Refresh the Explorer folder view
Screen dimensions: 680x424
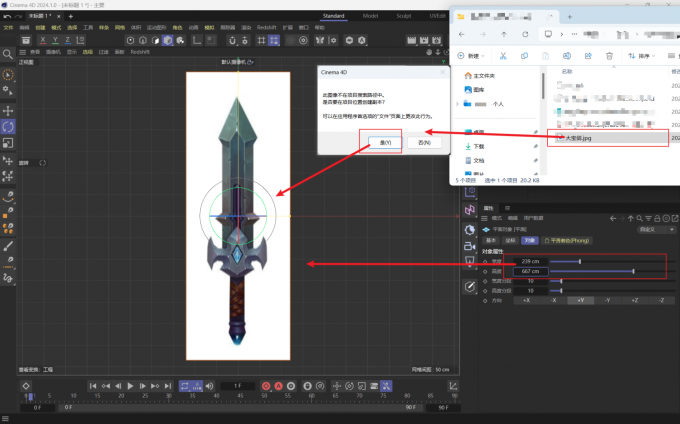[525, 34]
